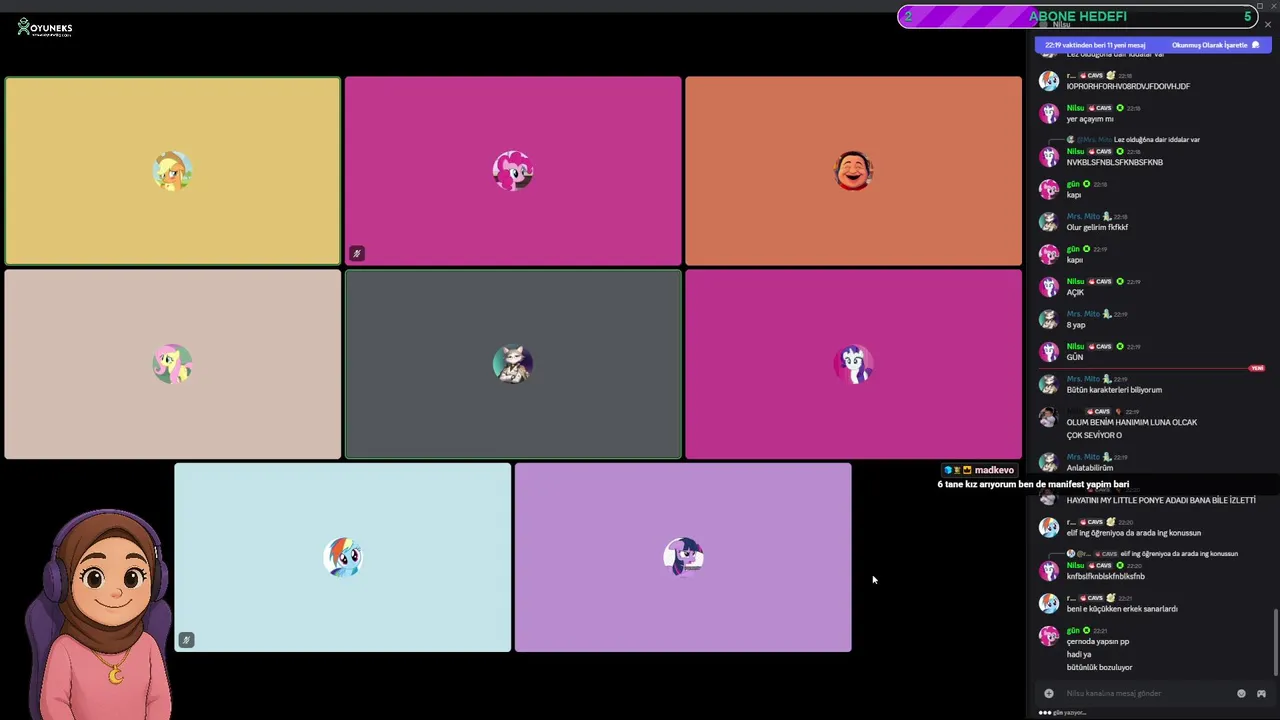Click muted microphone icon on pink Pinkie Pie tile

click(357, 254)
